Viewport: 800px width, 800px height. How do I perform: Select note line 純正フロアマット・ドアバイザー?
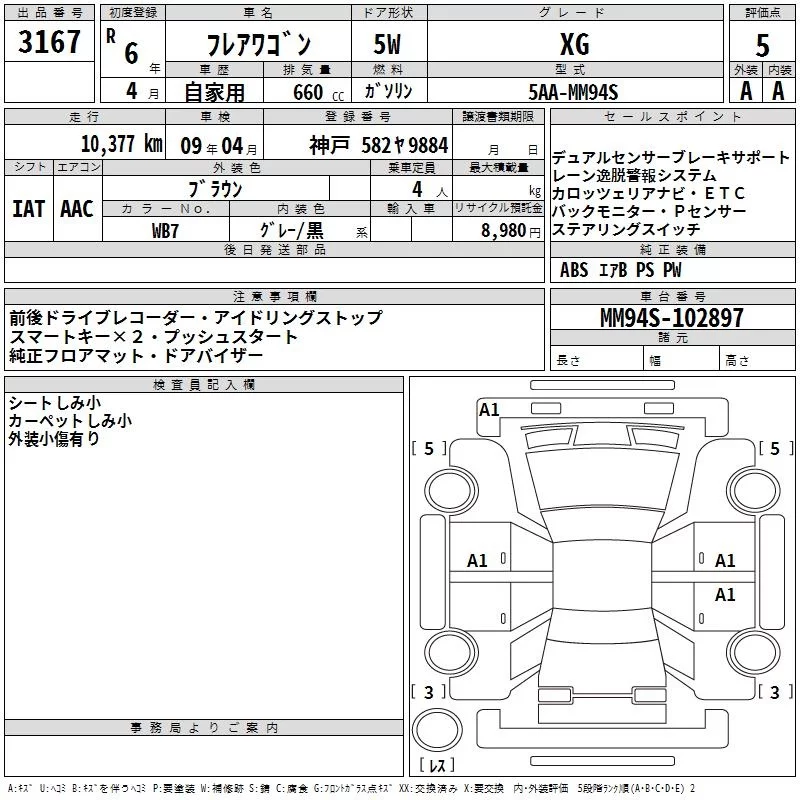coord(136,356)
